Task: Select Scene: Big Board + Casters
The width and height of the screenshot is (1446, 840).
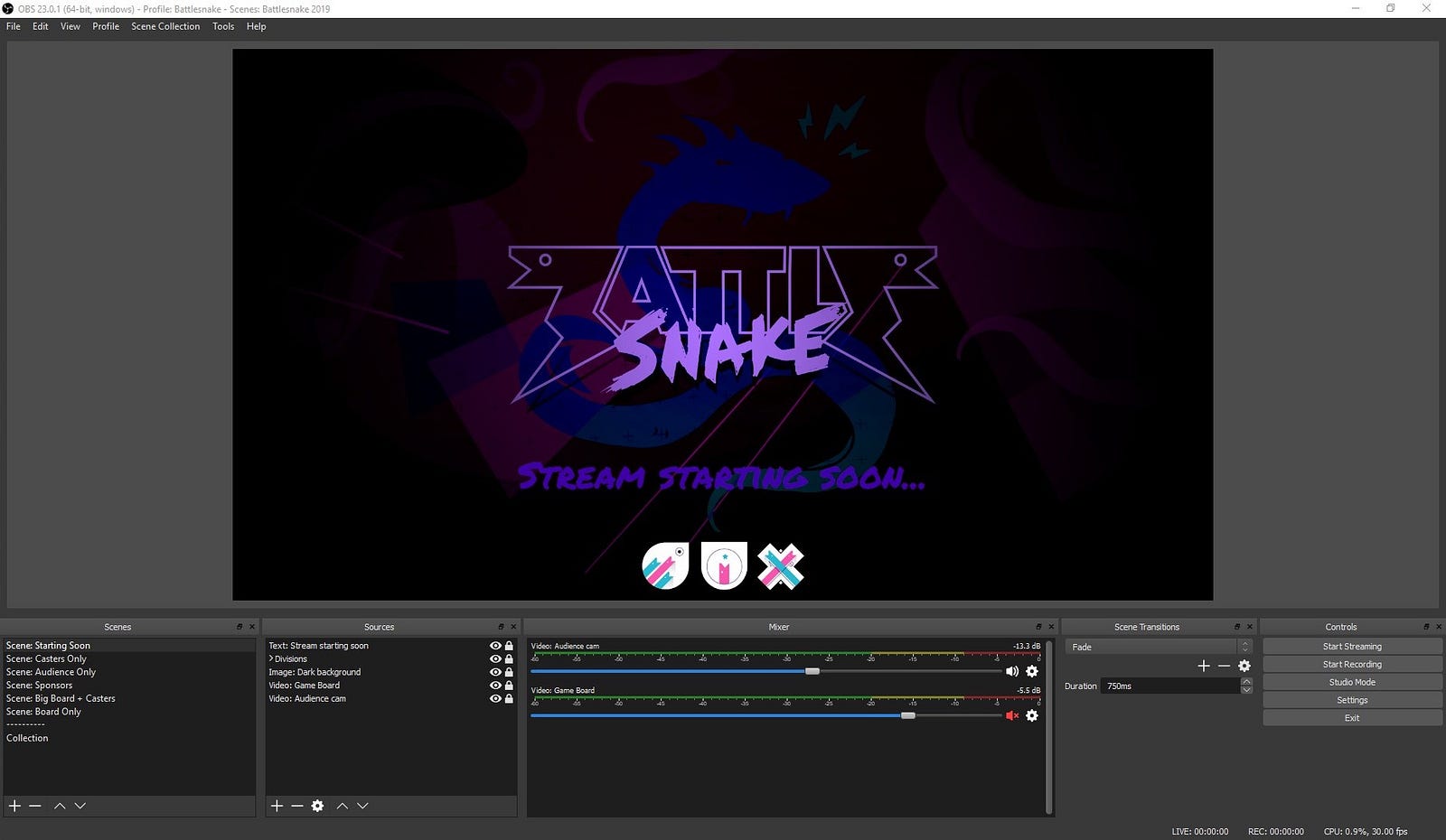Action: pos(129,698)
